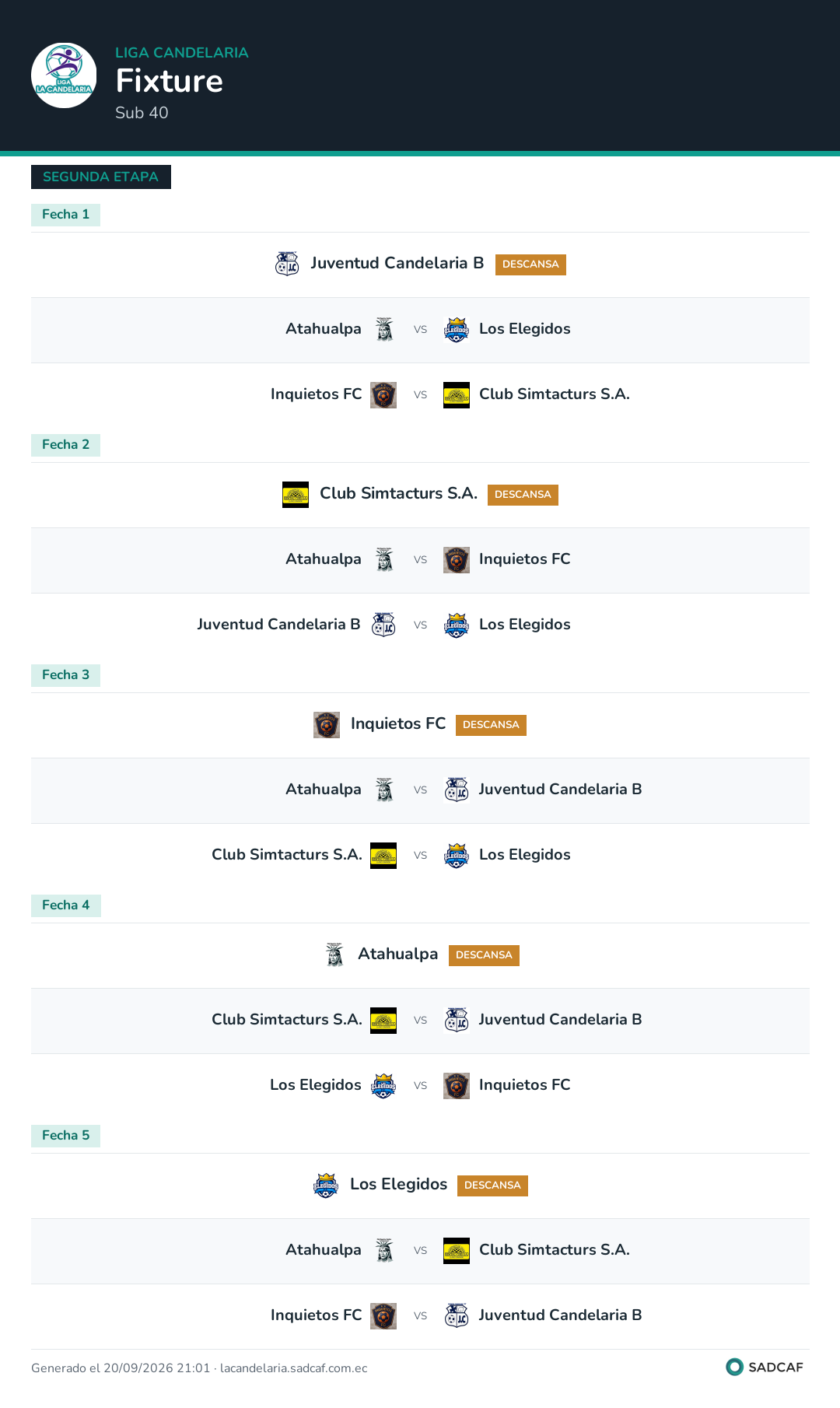
Task: Select the SEGUNDA ETAPA stage tab
Action: (x=101, y=177)
